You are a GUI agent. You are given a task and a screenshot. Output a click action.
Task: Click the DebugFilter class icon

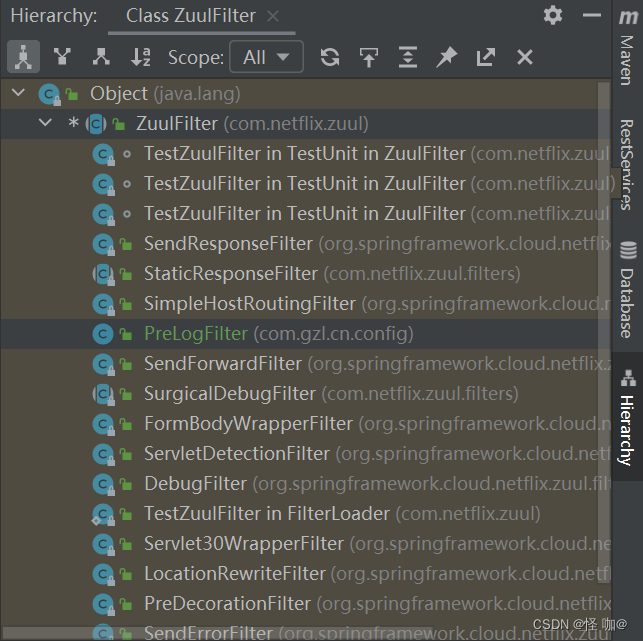pyautogui.click(x=103, y=484)
